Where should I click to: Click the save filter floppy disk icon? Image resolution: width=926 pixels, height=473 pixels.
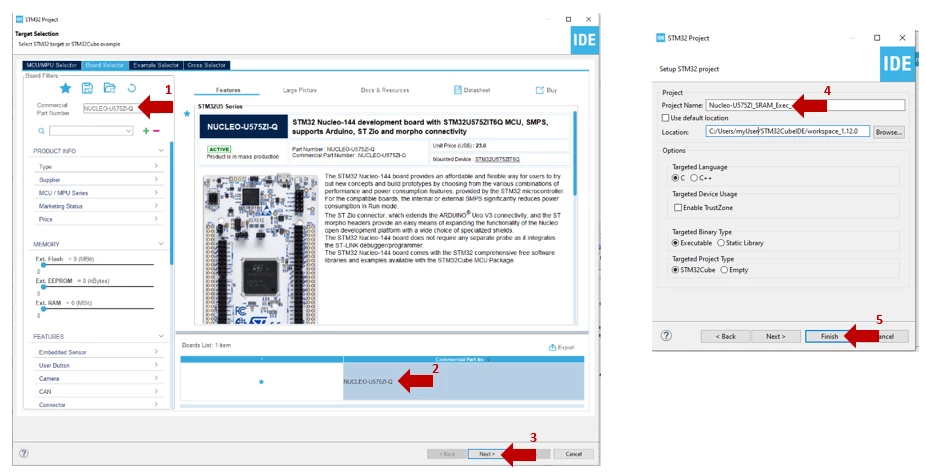[87, 89]
